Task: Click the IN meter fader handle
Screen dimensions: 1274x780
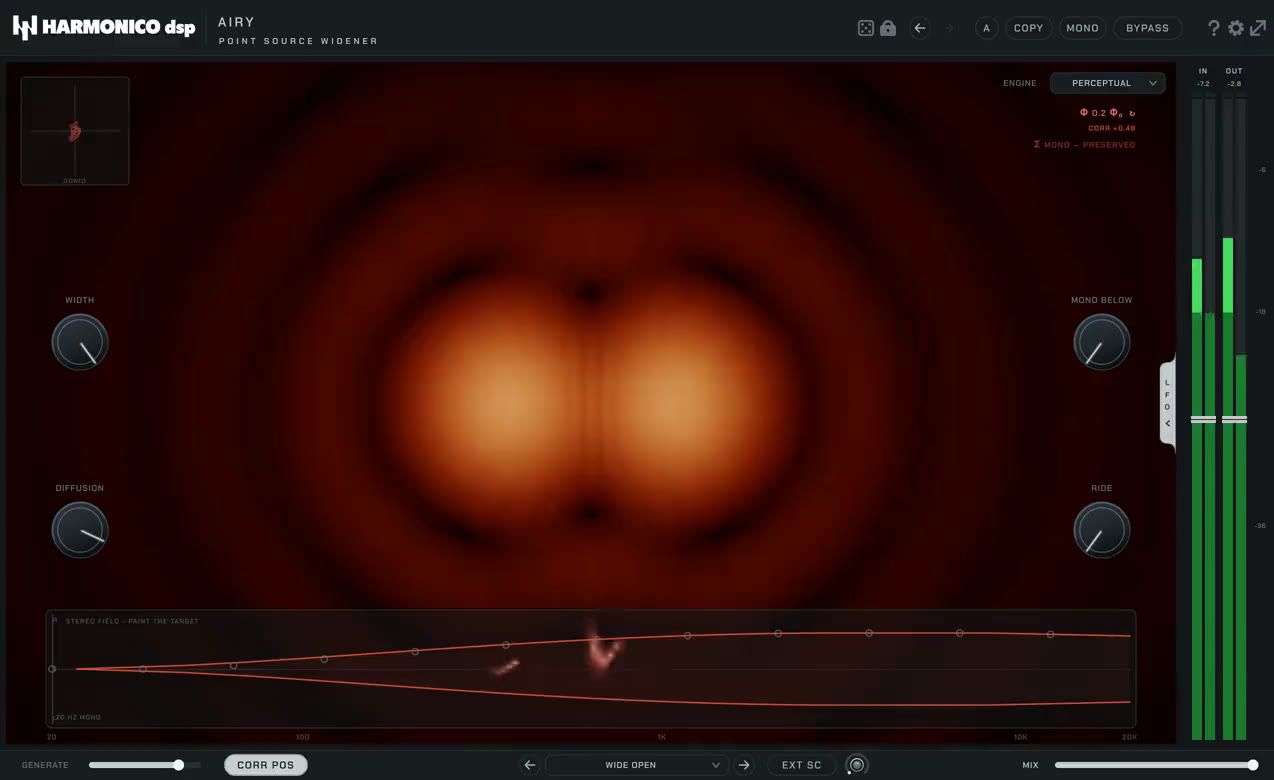Action: 1203,419
